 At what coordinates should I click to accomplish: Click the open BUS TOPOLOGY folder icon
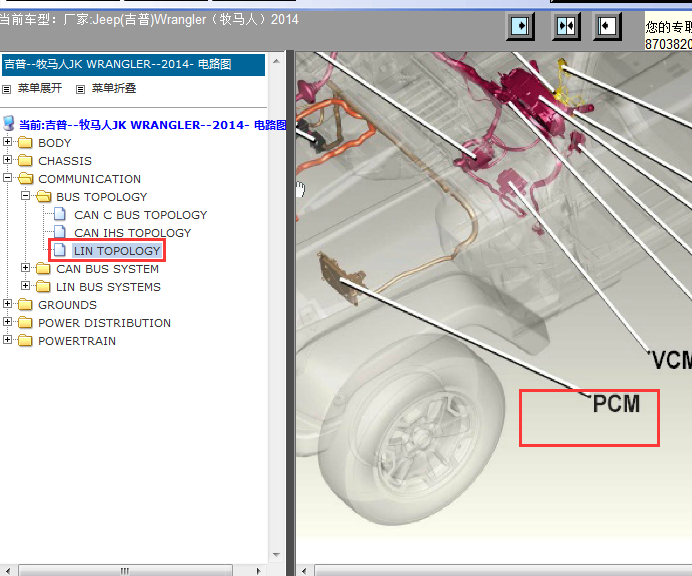click(44, 196)
